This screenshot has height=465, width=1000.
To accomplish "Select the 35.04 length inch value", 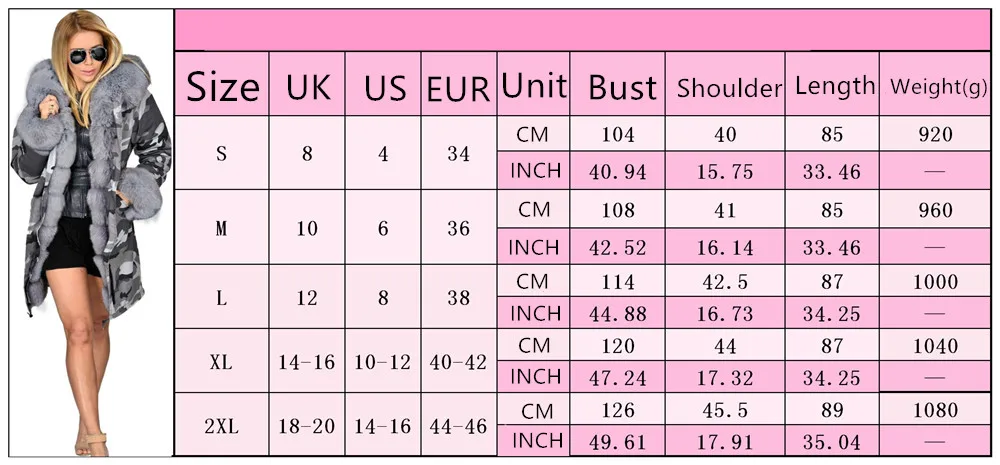I will pos(831,440).
